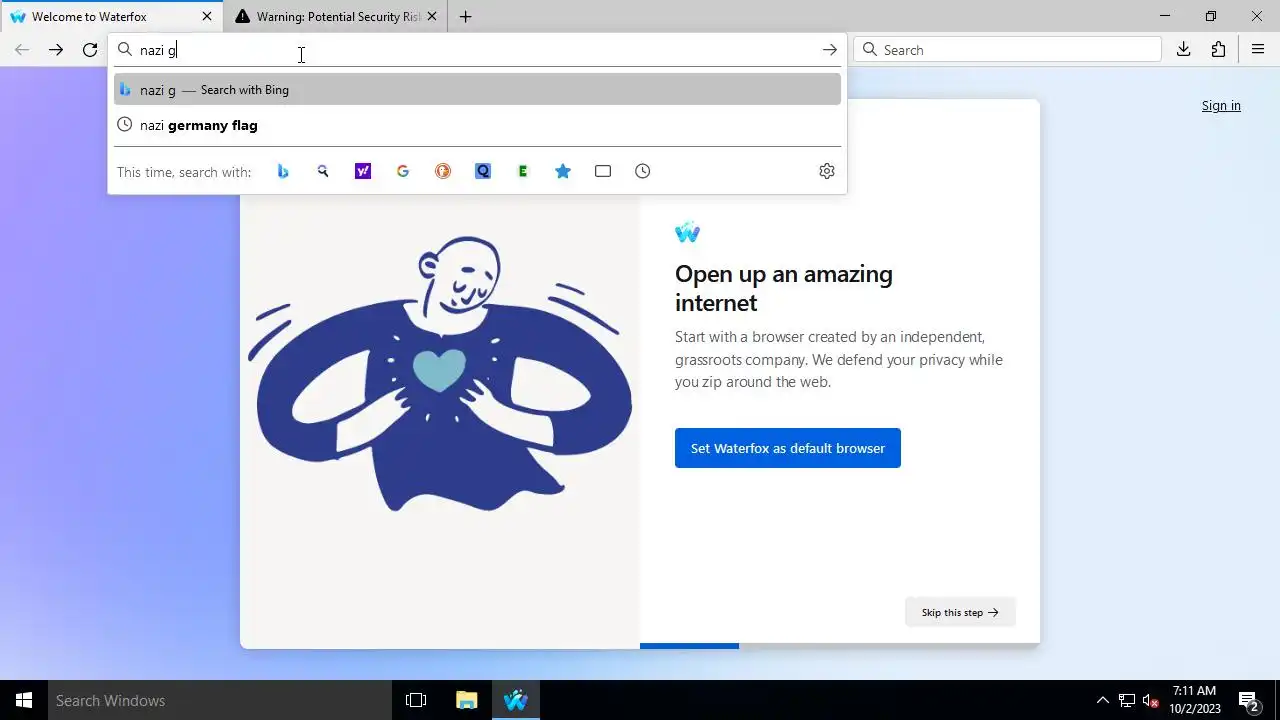Open File Explorer from taskbar
Image resolution: width=1280 pixels, height=720 pixels.
pyautogui.click(x=466, y=700)
